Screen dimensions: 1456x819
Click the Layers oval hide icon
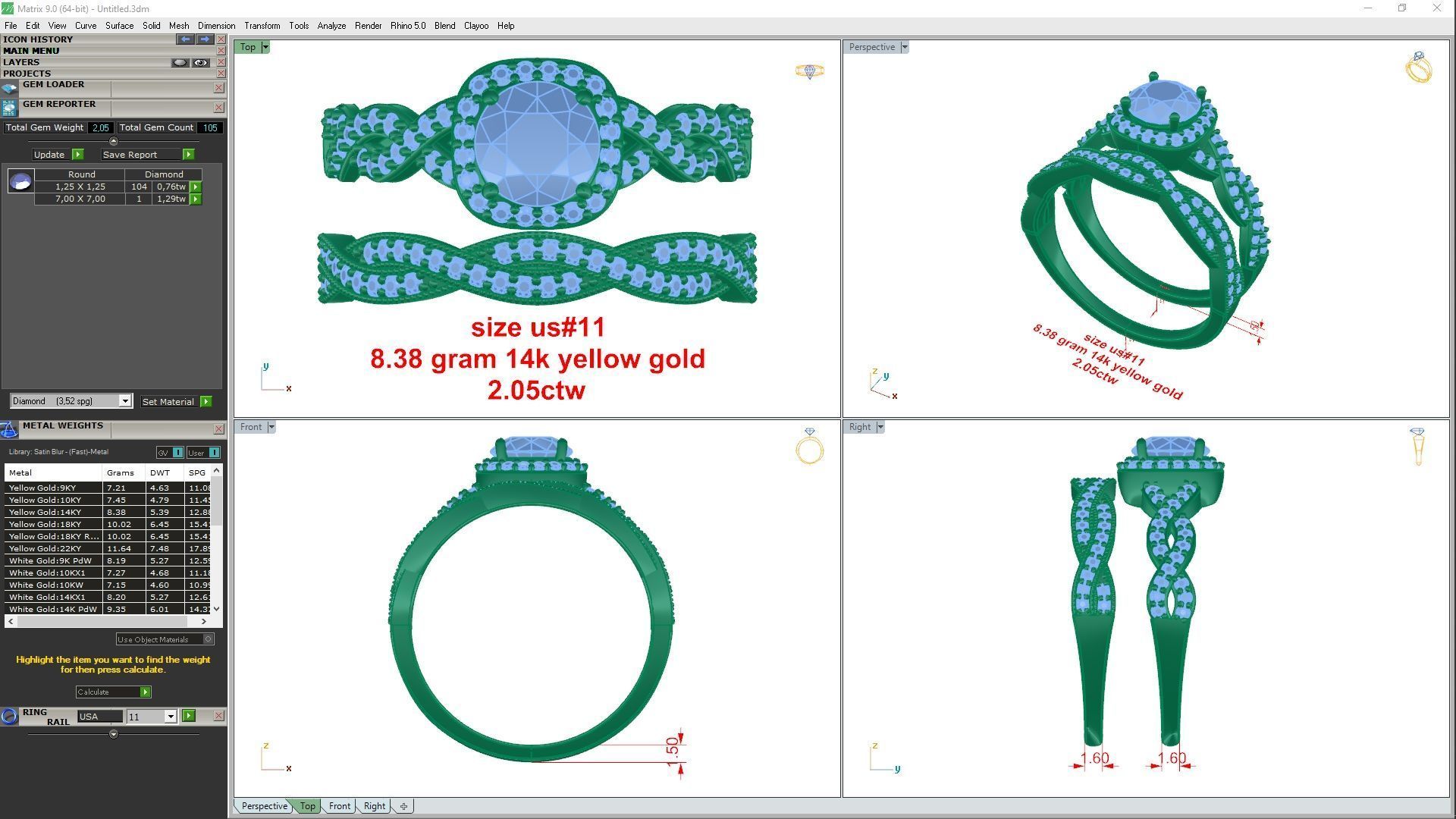pyautogui.click(x=180, y=62)
